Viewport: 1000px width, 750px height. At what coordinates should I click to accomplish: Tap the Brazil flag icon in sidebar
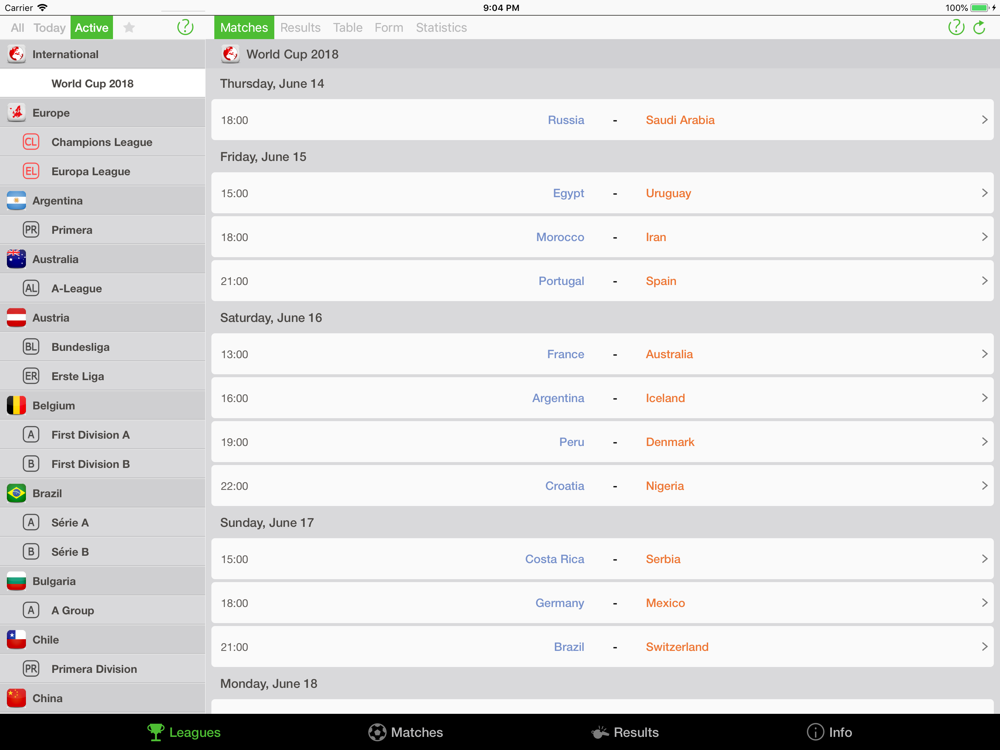17,493
